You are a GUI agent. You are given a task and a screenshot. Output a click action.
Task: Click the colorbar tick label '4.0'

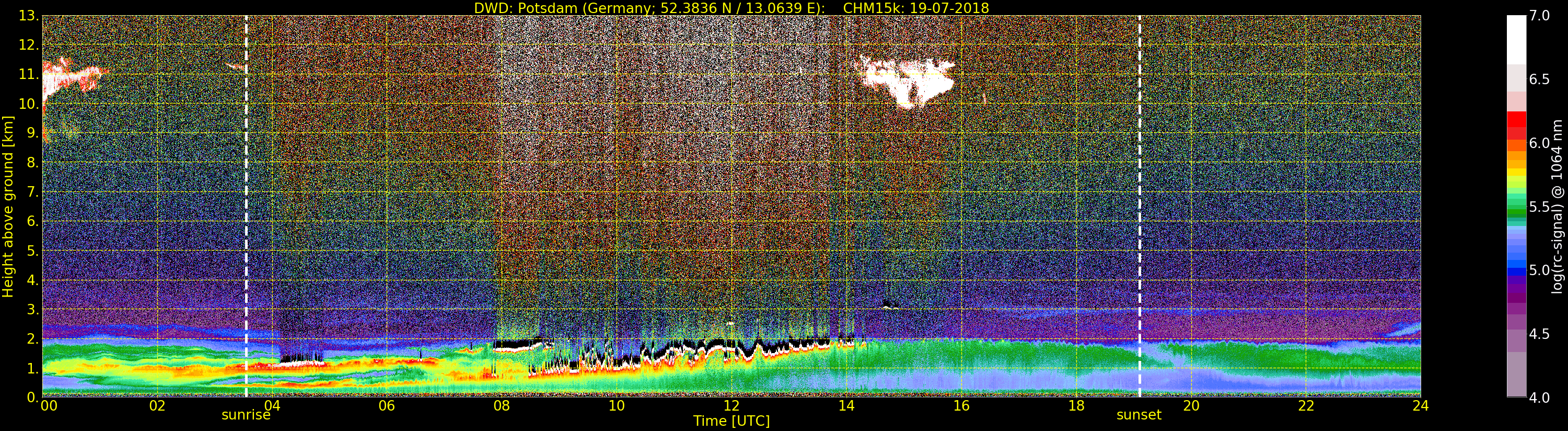pyautogui.click(x=1539, y=398)
